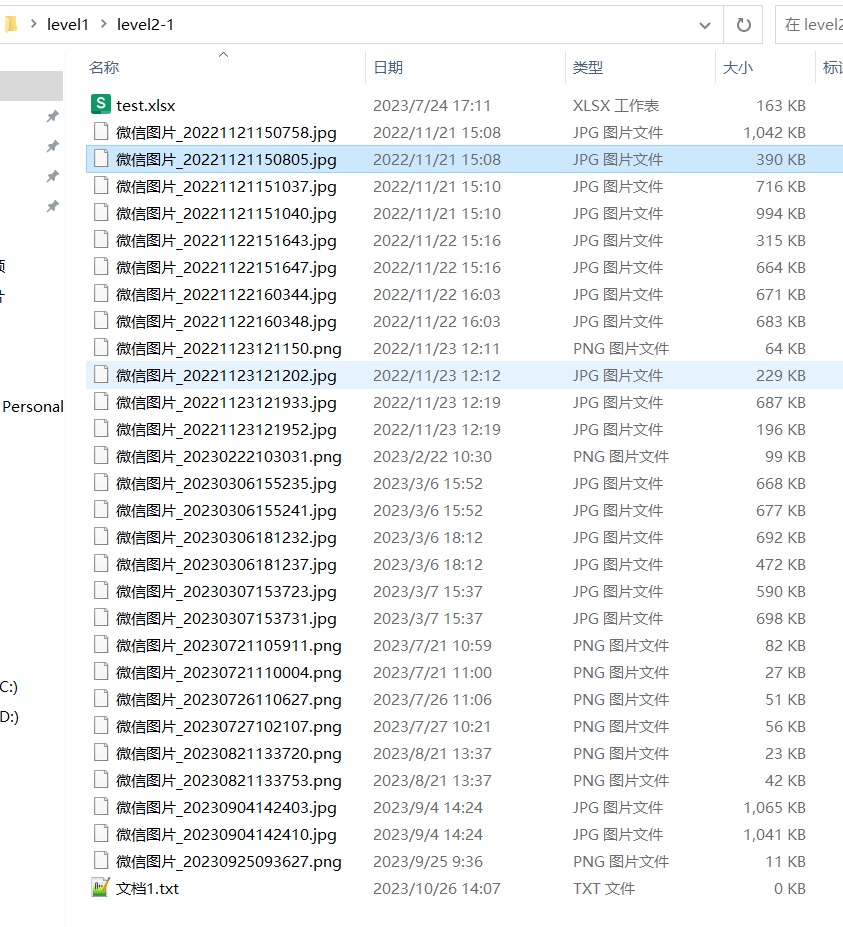
Task: Click file icon of 微信图片_20221122160348.jpg
Action: pos(101,320)
